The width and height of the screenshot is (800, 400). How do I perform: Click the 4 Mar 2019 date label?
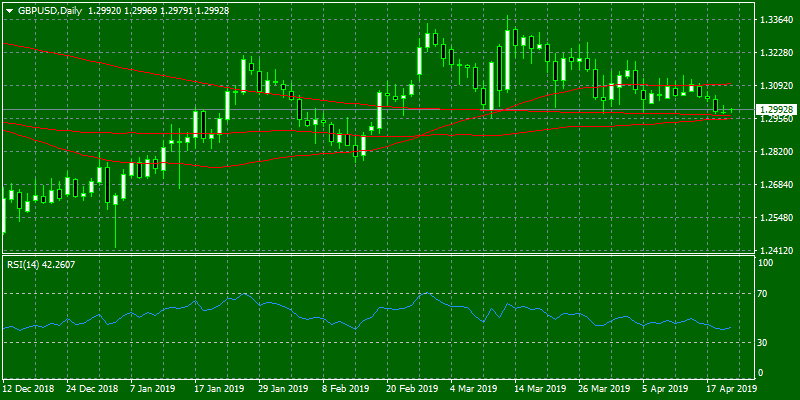(473, 388)
